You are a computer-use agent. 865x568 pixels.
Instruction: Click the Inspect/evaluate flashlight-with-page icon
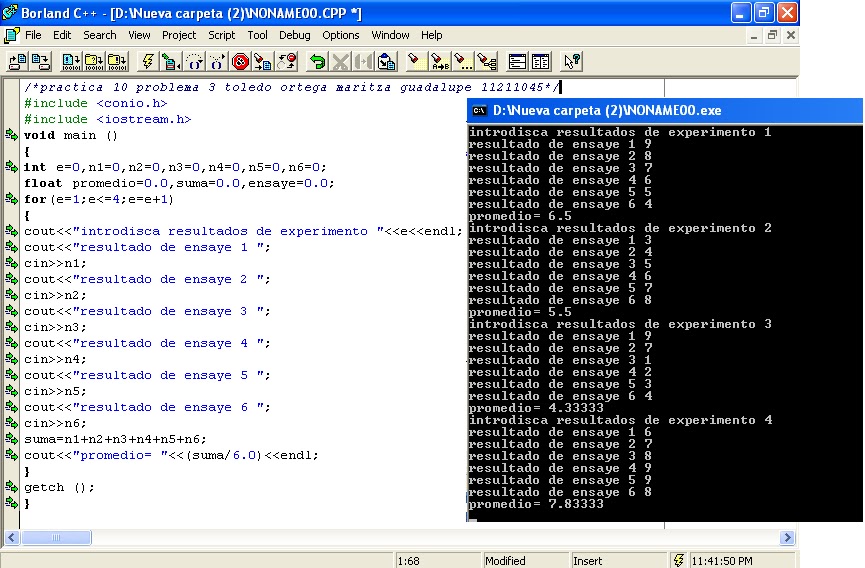(263, 62)
